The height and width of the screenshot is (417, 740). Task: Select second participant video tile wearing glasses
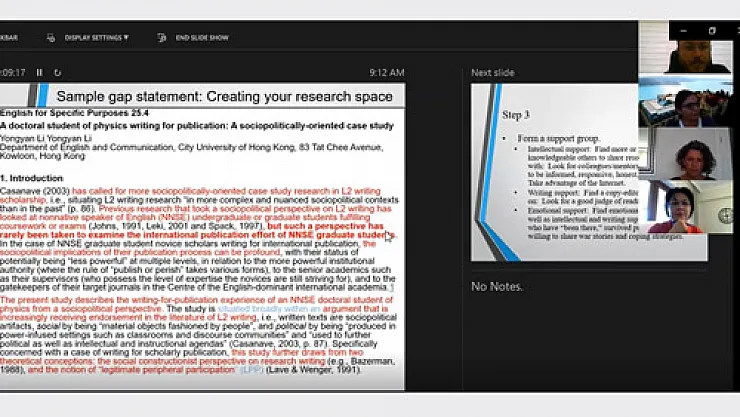tap(685, 102)
